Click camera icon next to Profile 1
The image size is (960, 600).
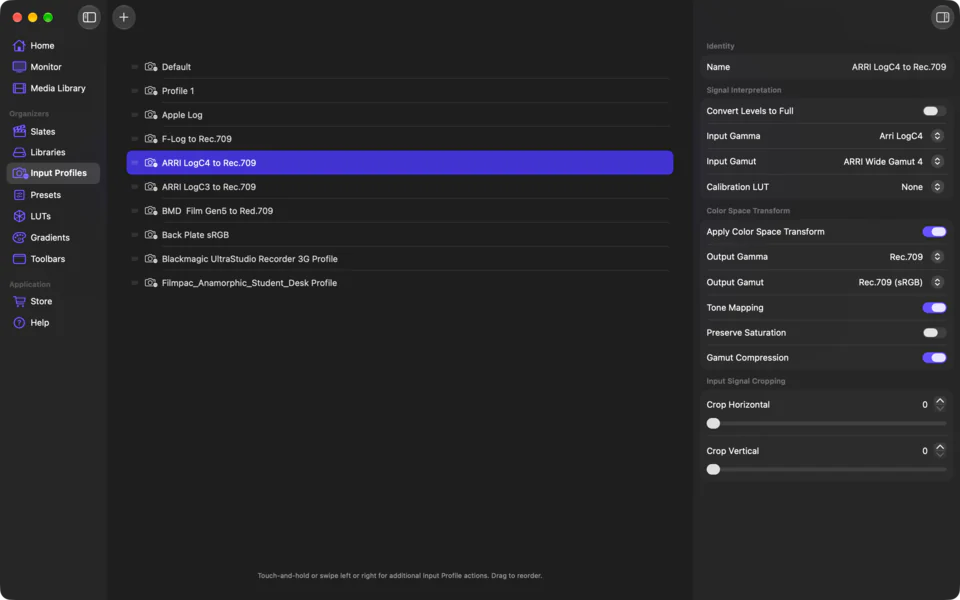(151, 91)
